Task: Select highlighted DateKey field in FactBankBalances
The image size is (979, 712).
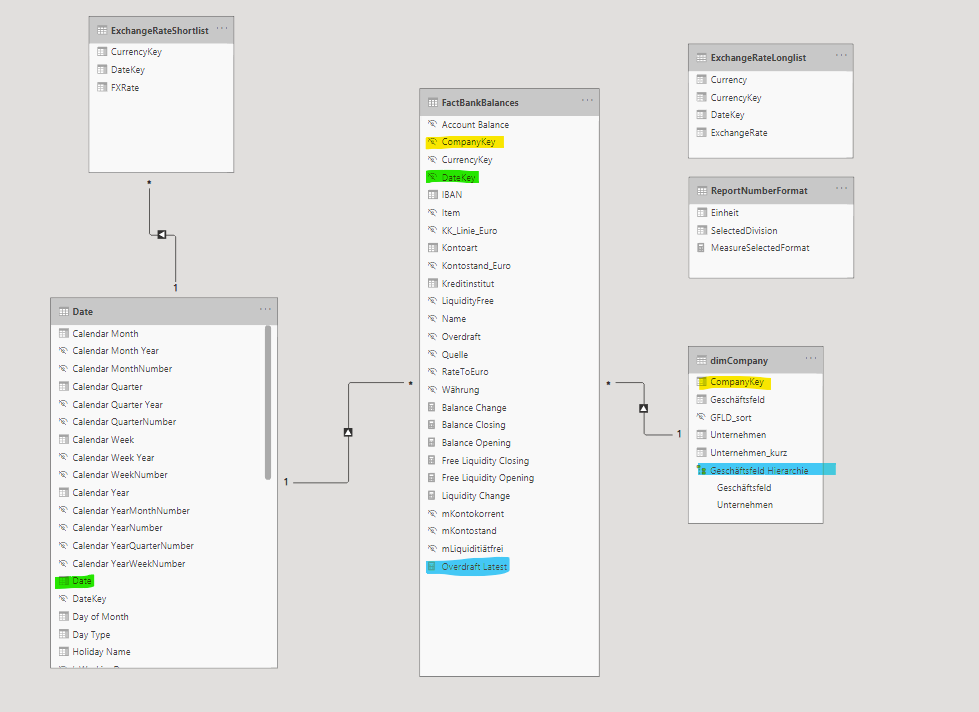Action: point(458,177)
